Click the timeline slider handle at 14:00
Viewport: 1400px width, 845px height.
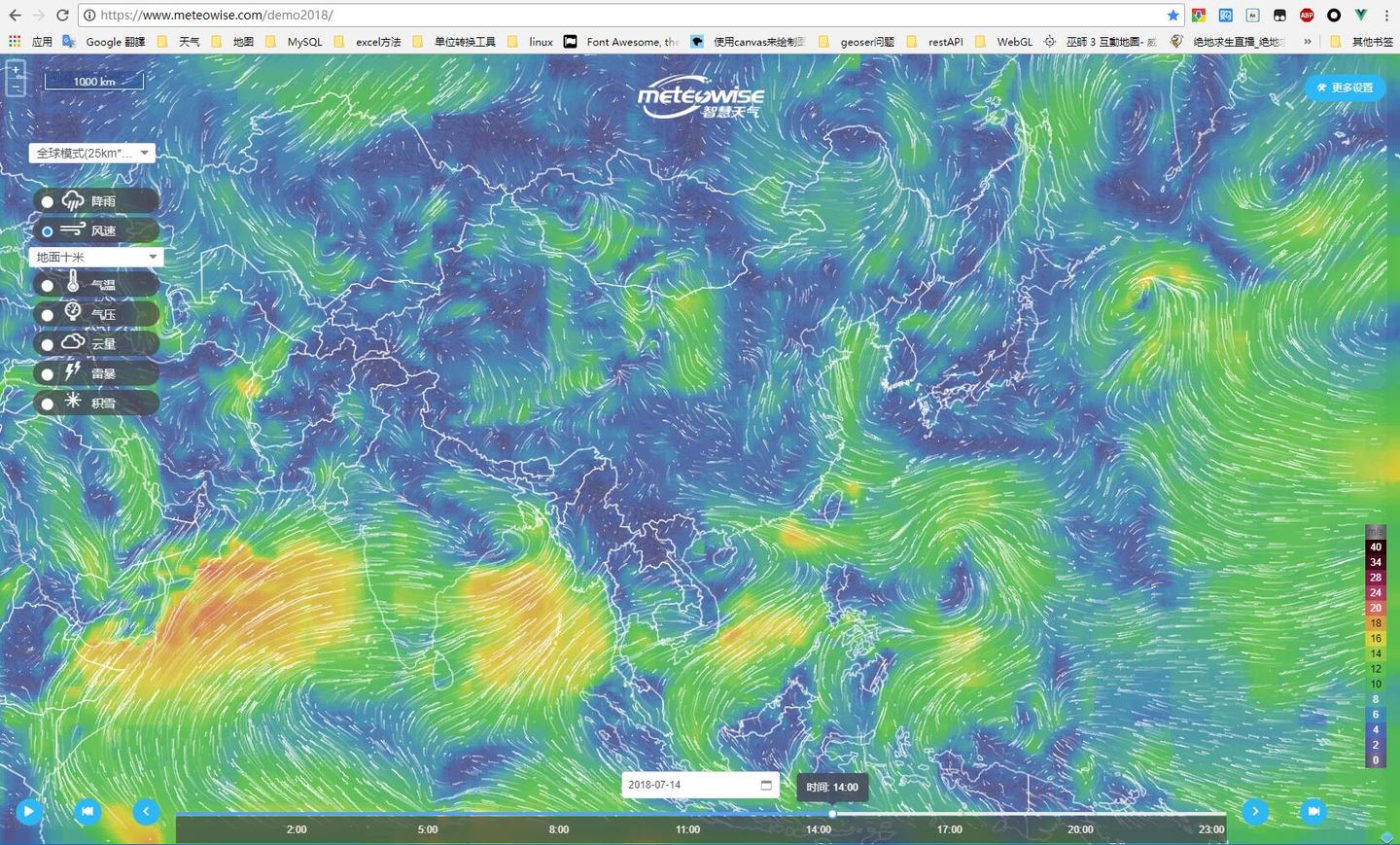tap(832, 814)
